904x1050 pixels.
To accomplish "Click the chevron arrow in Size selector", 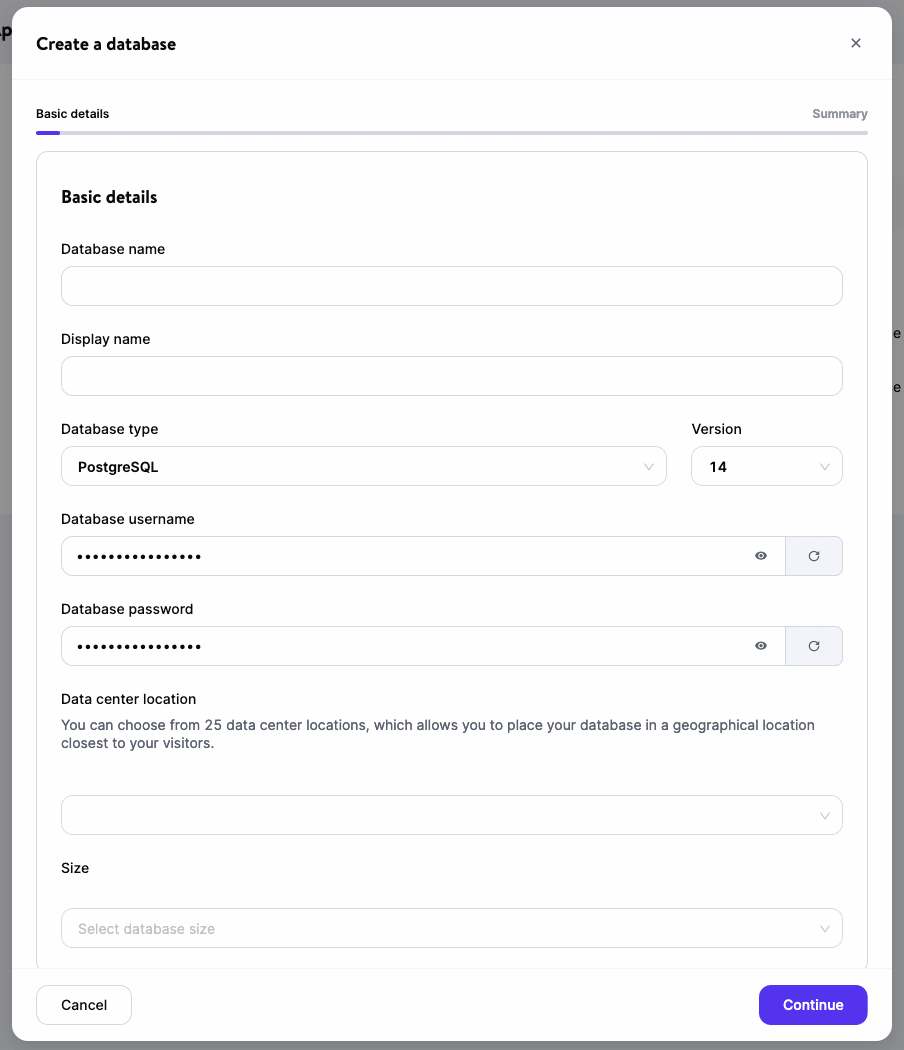I will 825,929.
